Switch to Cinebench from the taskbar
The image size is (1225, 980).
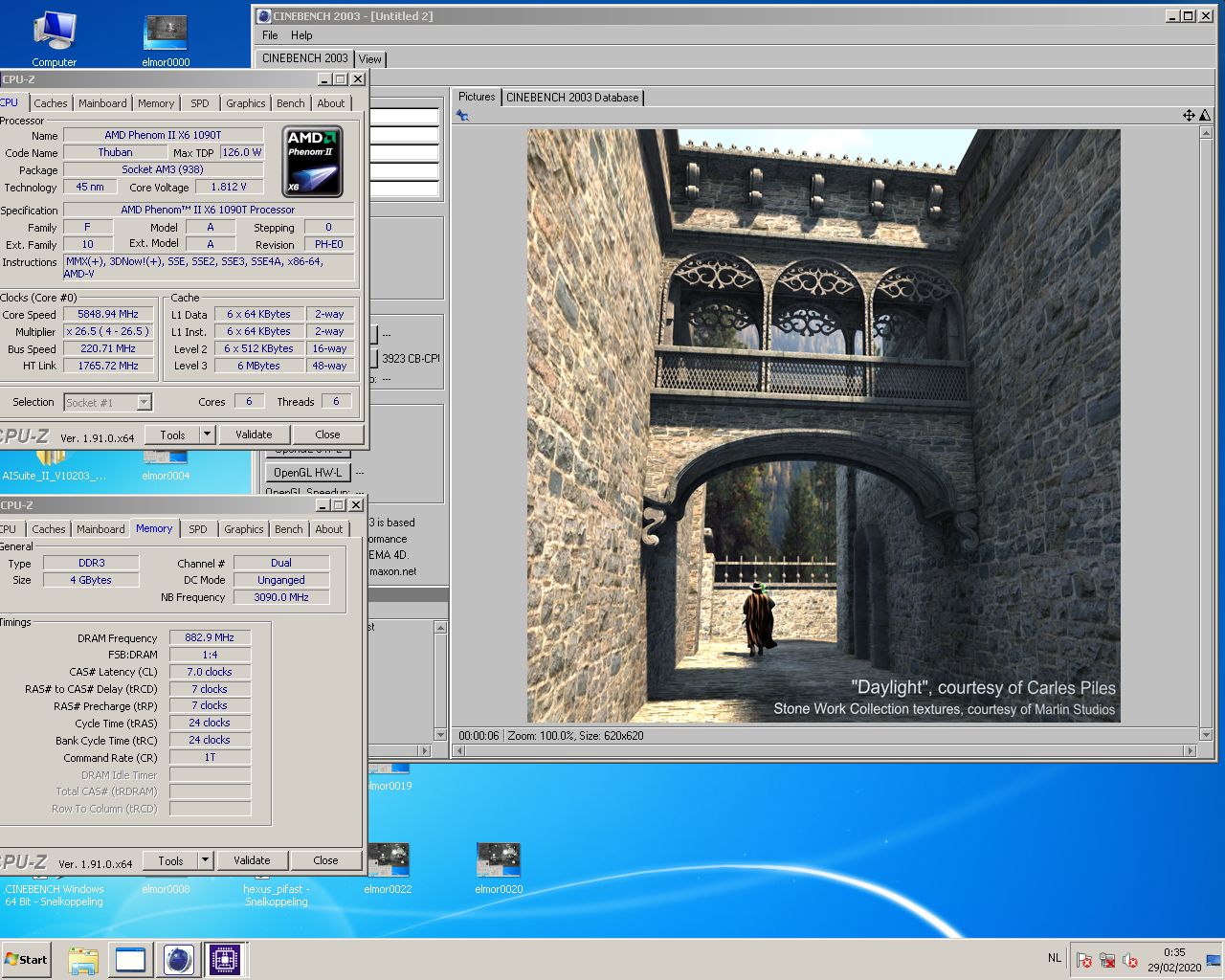(x=178, y=960)
